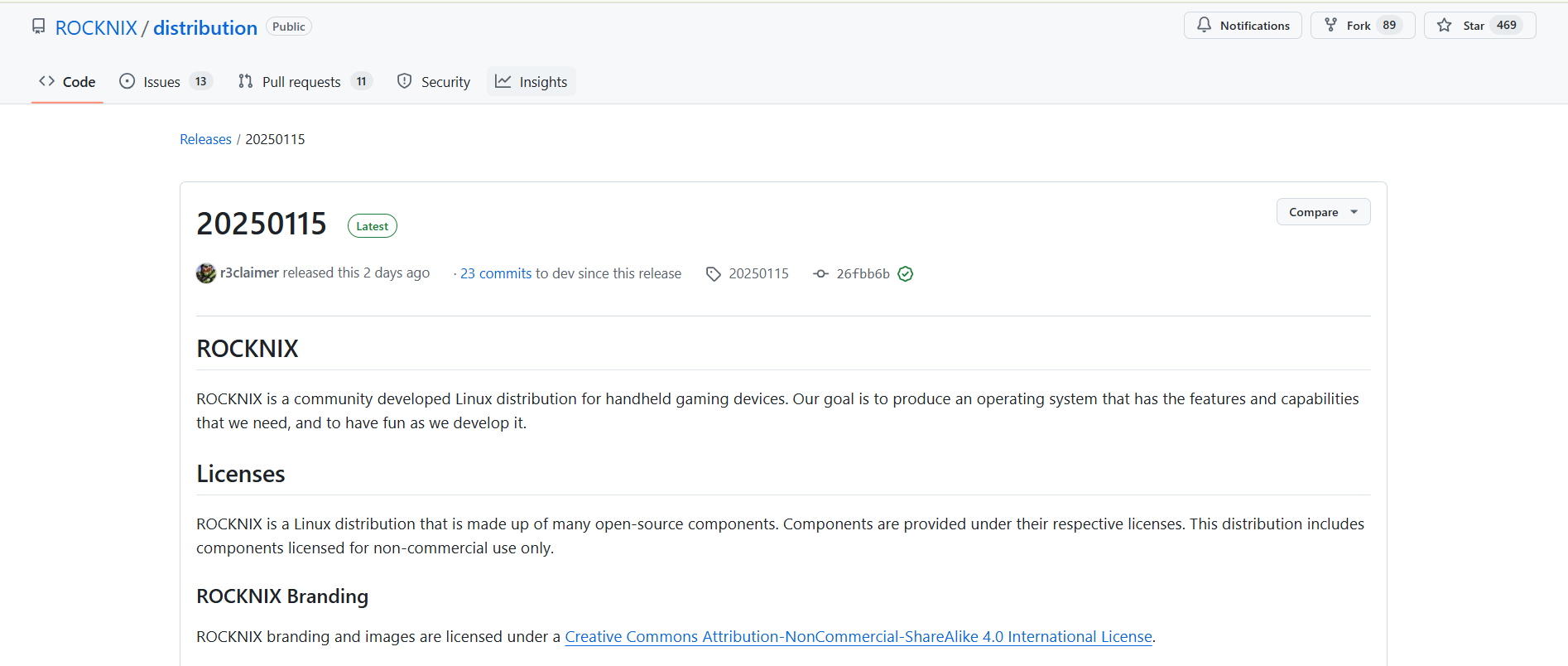
Task: Open the 23 commits link
Action: pyautogui.click(x=496, y=273)
